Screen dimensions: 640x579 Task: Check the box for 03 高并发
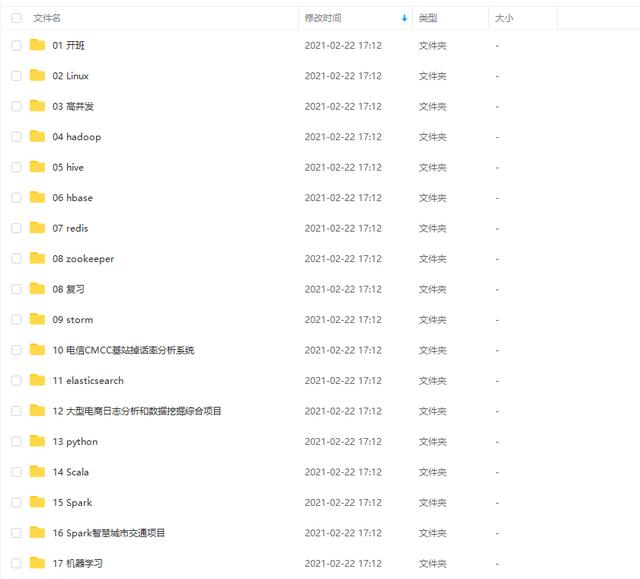[16, 106]
